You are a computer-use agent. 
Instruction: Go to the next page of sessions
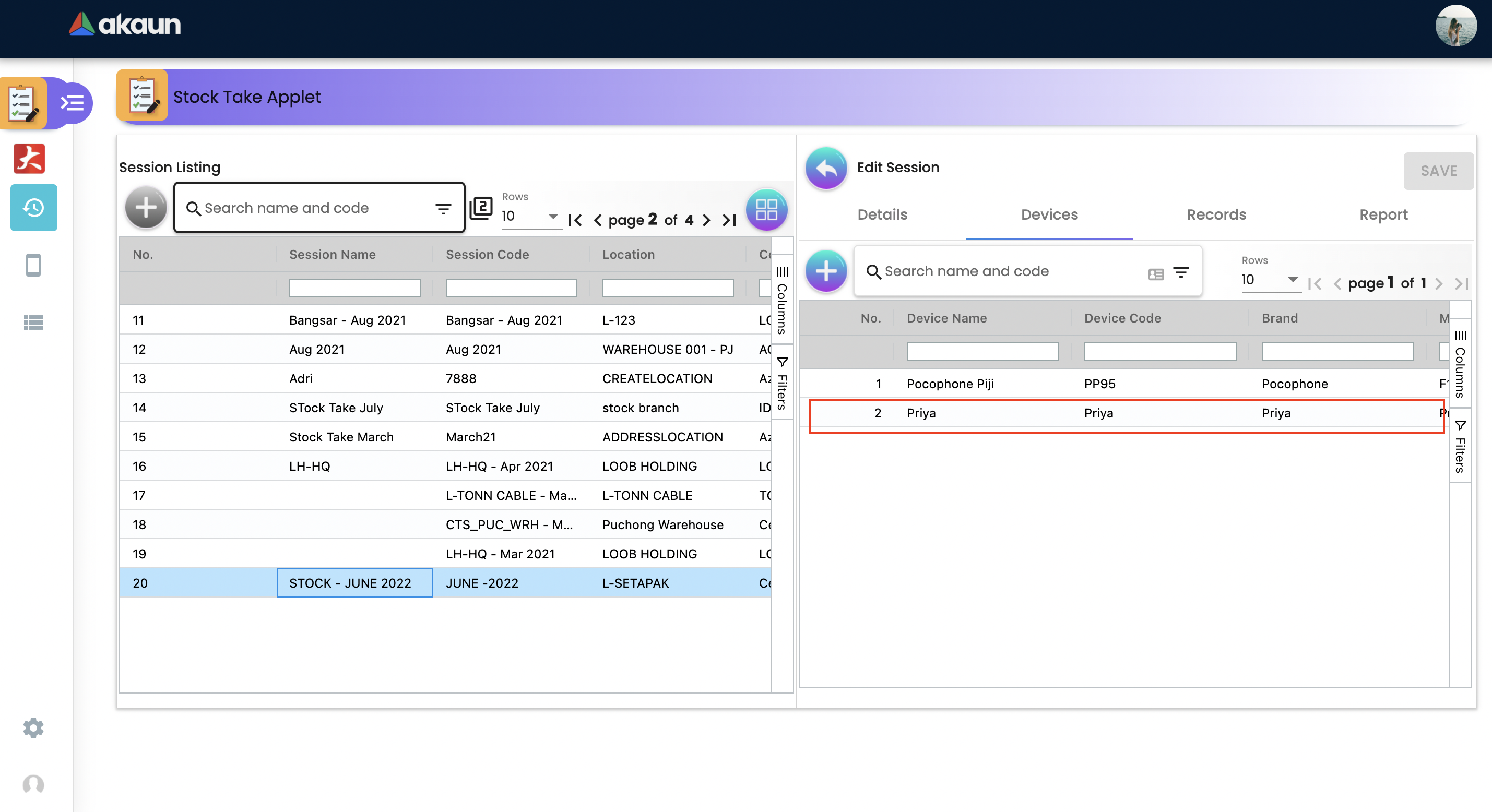[x=706, y=220]
